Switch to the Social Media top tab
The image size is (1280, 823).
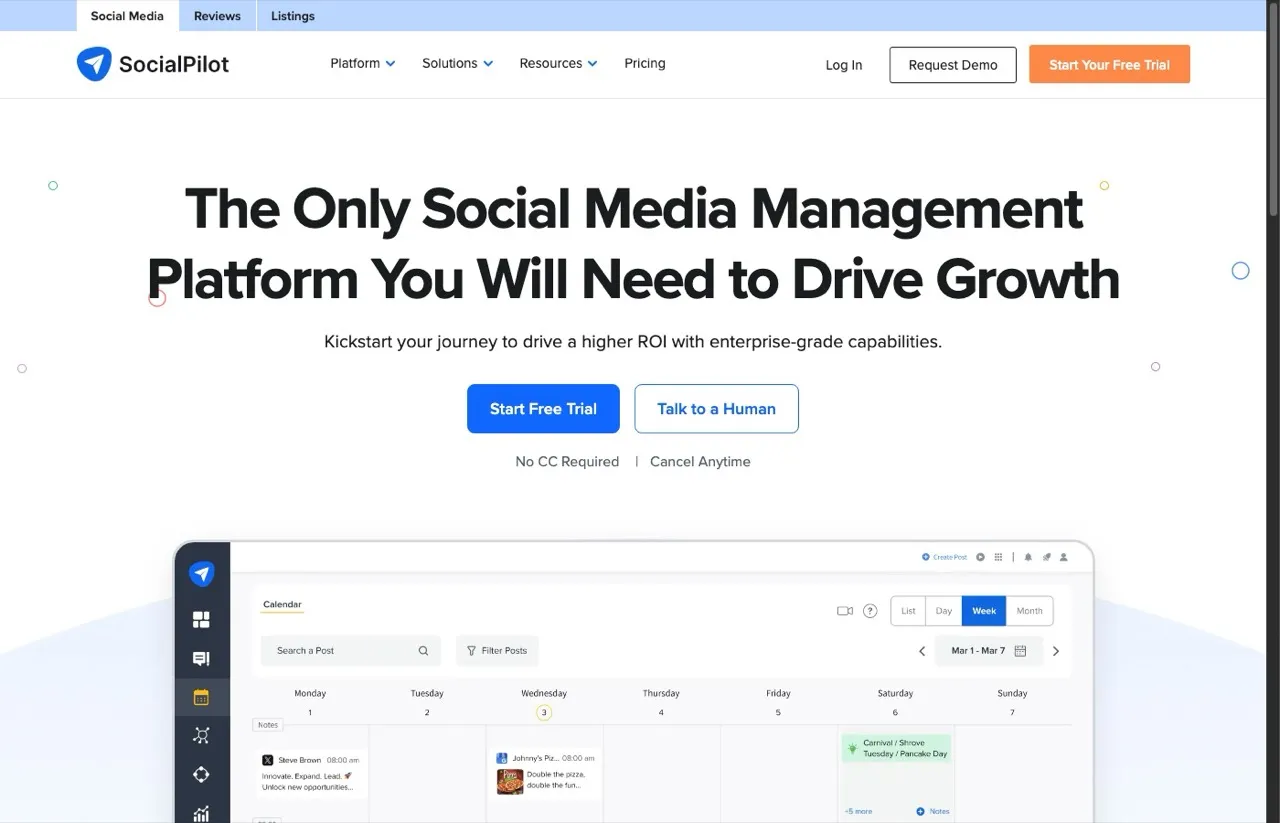(127, 16)
